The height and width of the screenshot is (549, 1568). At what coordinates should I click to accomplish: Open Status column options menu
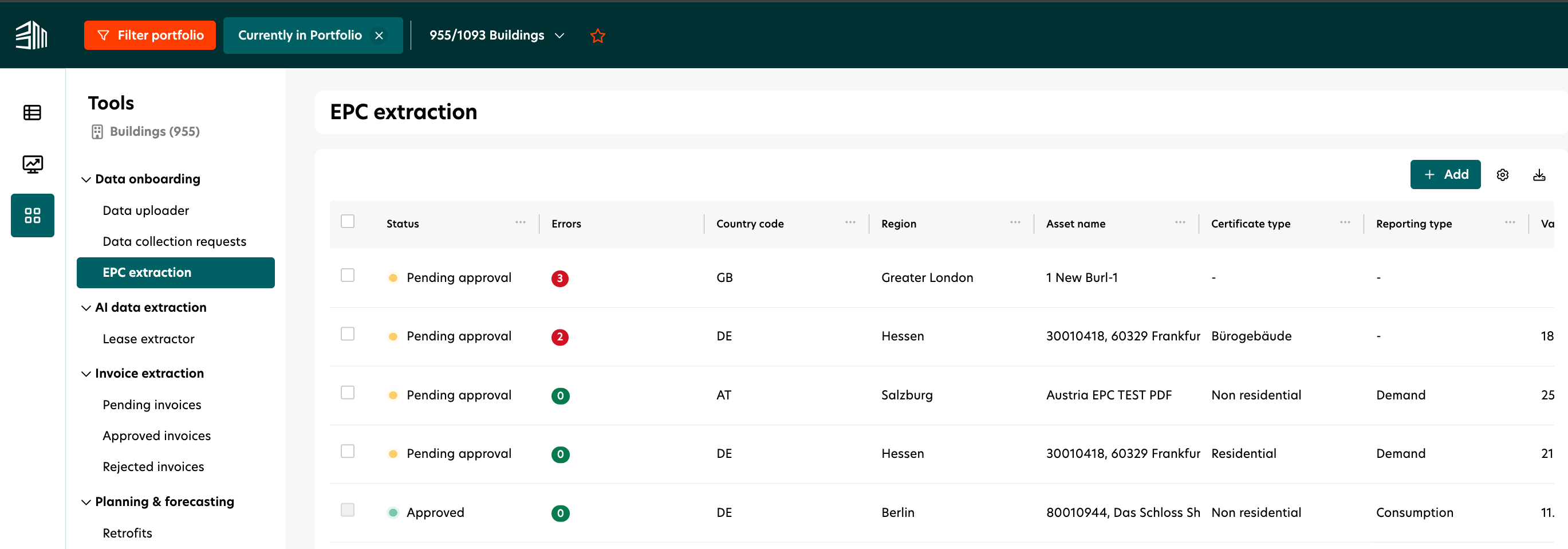tap(521, 222)
